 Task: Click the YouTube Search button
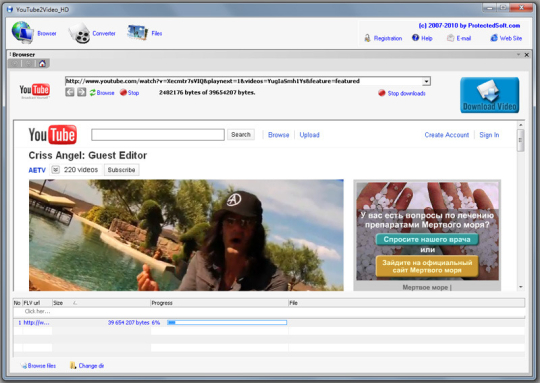[x=241, y=135]
